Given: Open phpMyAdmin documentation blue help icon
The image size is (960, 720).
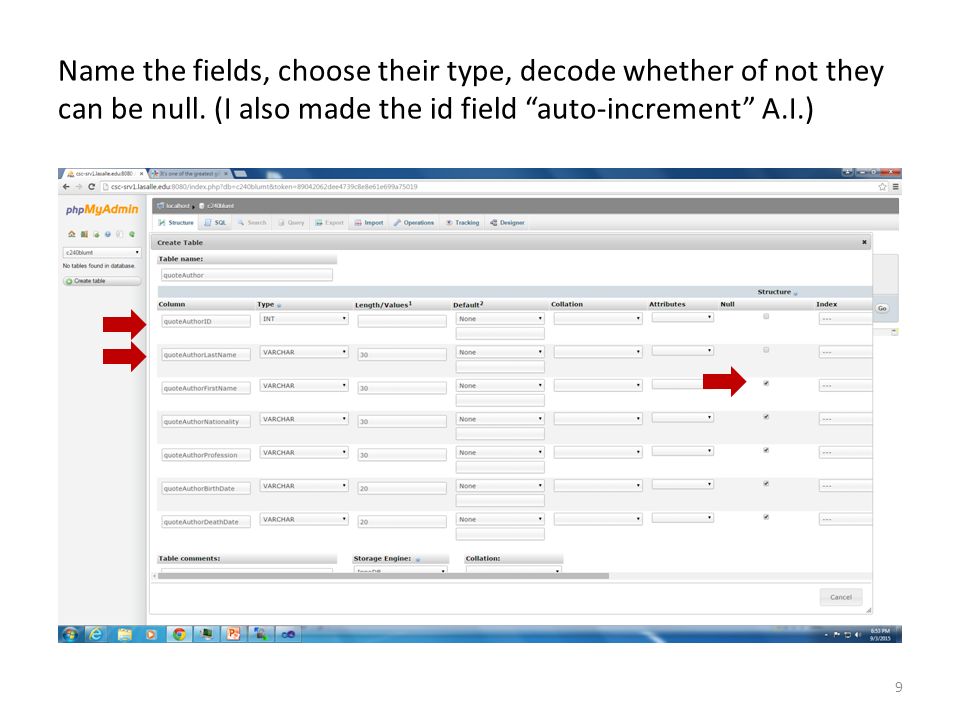Looking at the screenshot, I should tap(108, 234).
